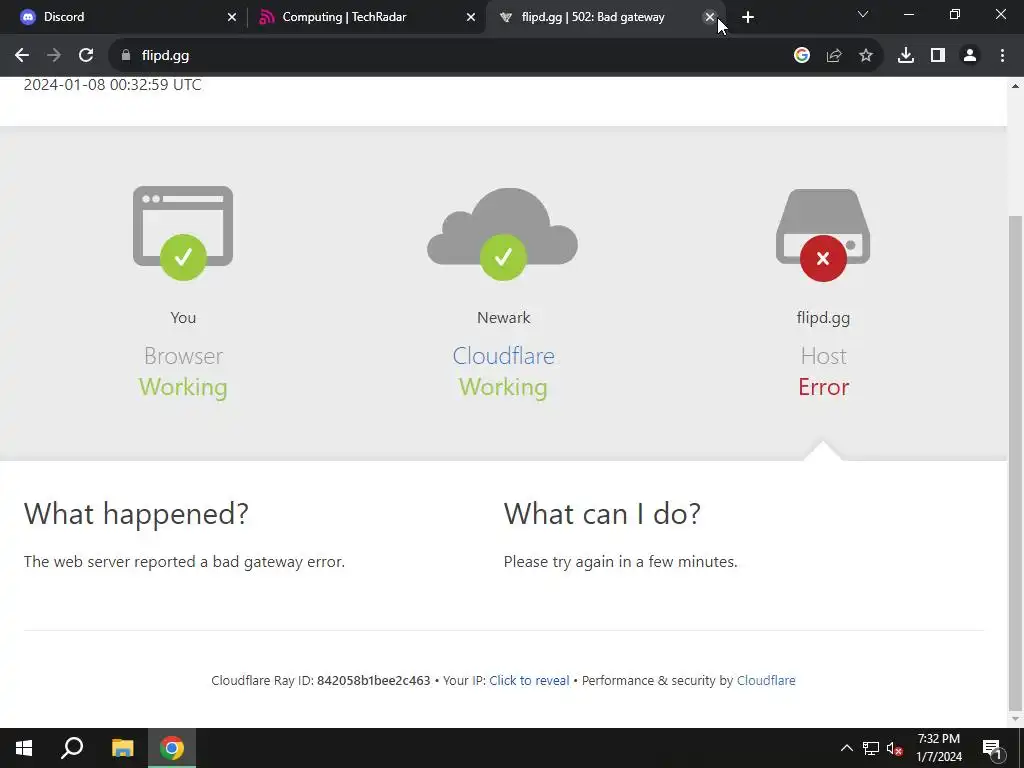Open the Chrome profile menu
The width and height of the screenshot is (1024, 768).
970,56
